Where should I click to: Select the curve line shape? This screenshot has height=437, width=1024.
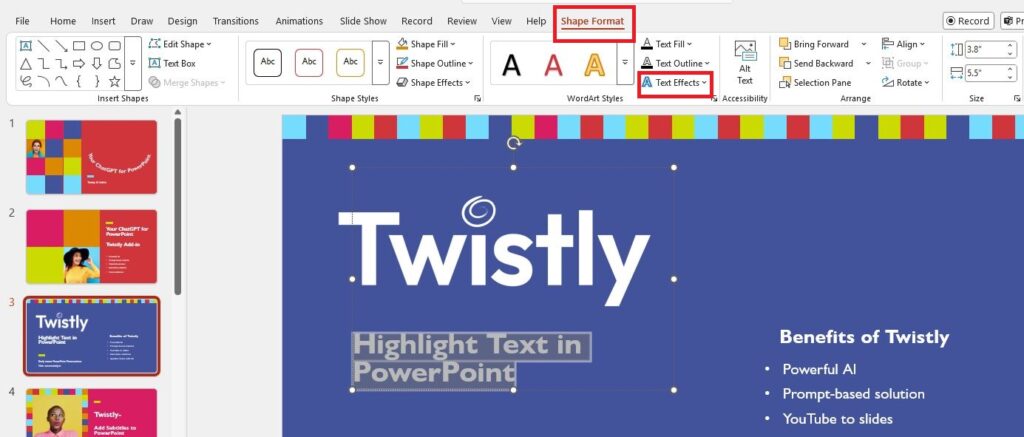click(x=61, y=82)
